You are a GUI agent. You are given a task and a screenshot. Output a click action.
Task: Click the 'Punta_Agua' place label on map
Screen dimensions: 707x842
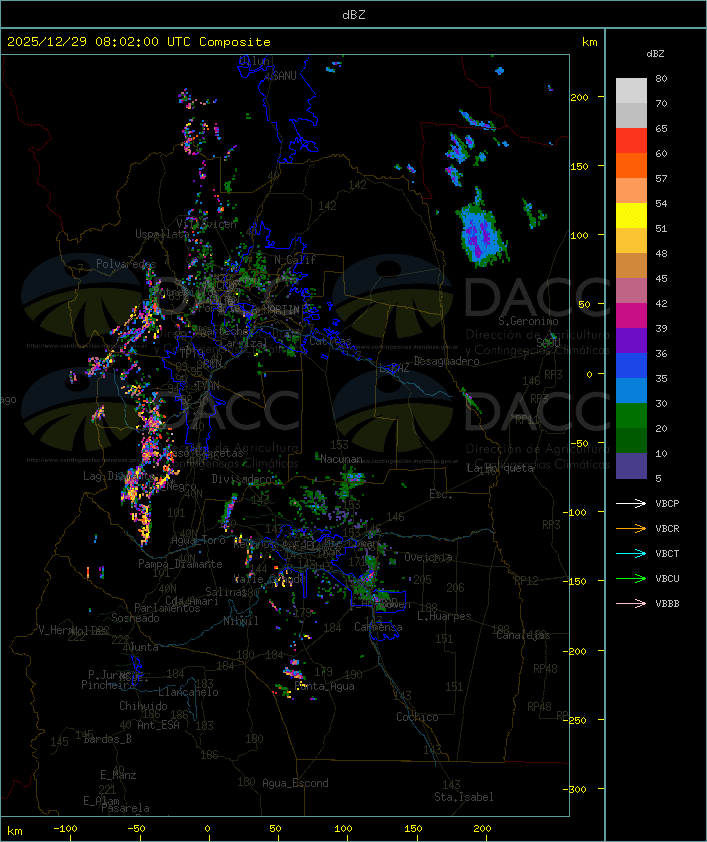[324, 686]
